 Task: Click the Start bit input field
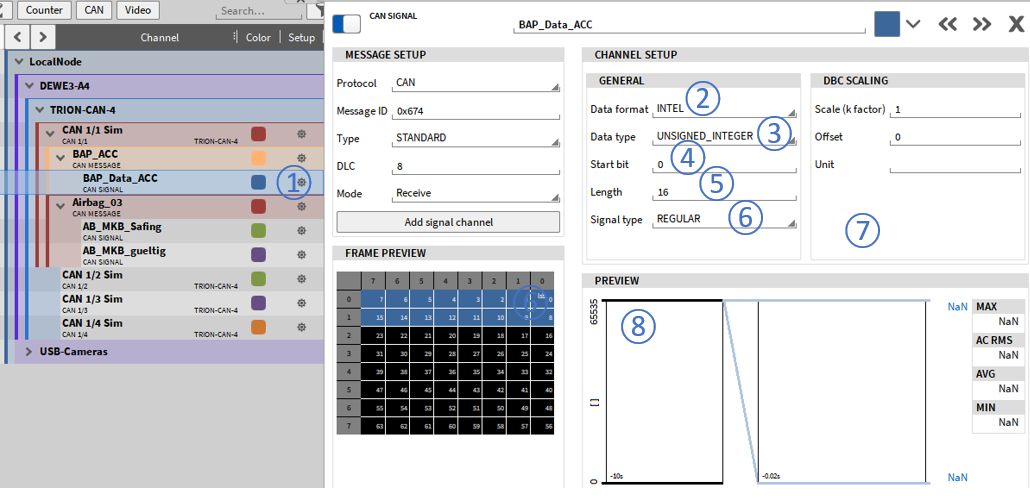click(x=725, y=164)
